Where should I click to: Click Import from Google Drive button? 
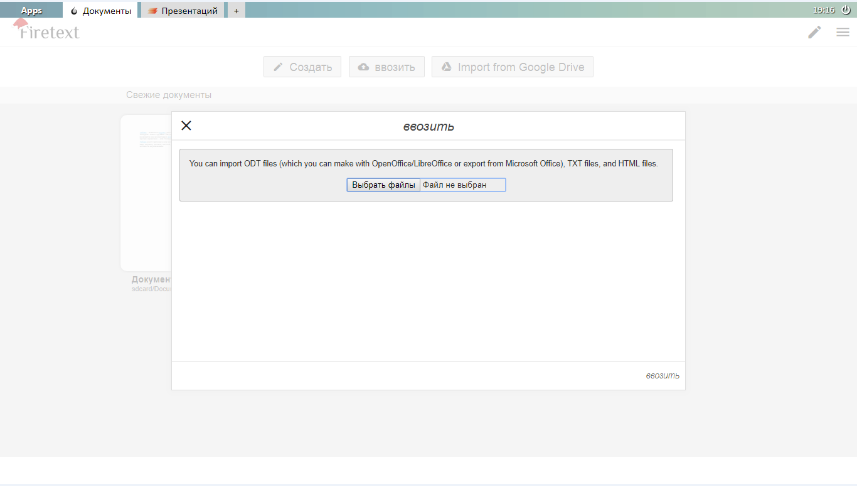(513, 67)
